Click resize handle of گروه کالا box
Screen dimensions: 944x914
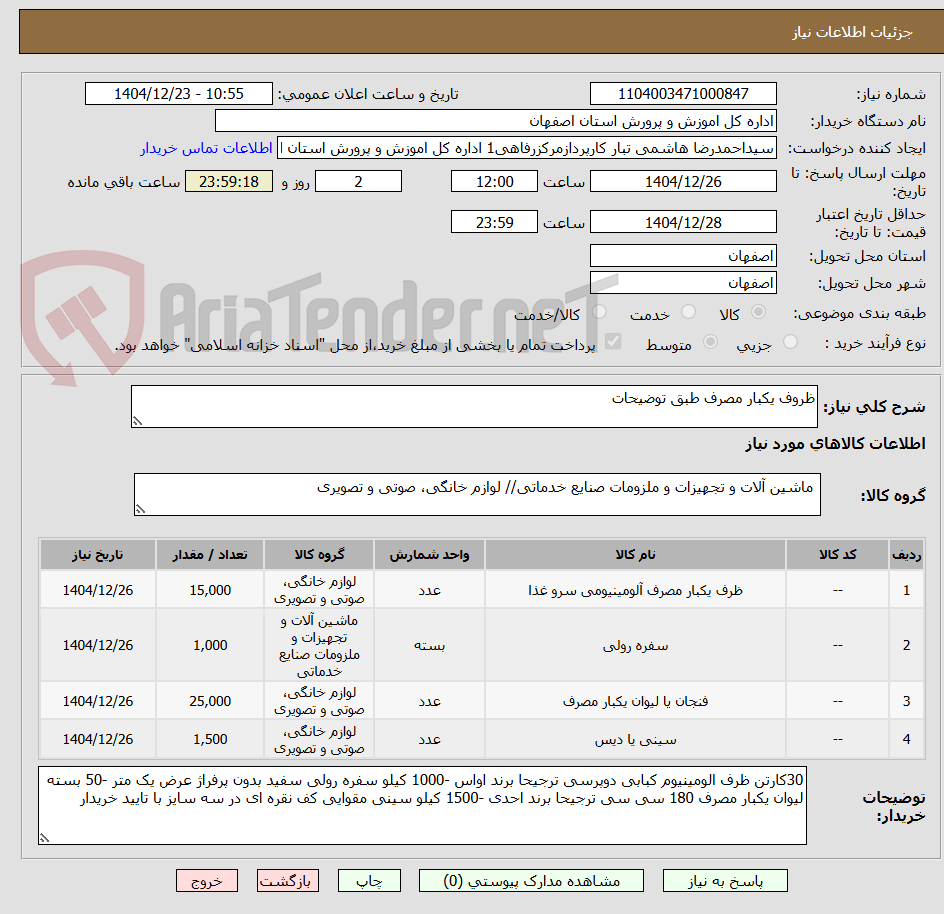pos(140,509)
